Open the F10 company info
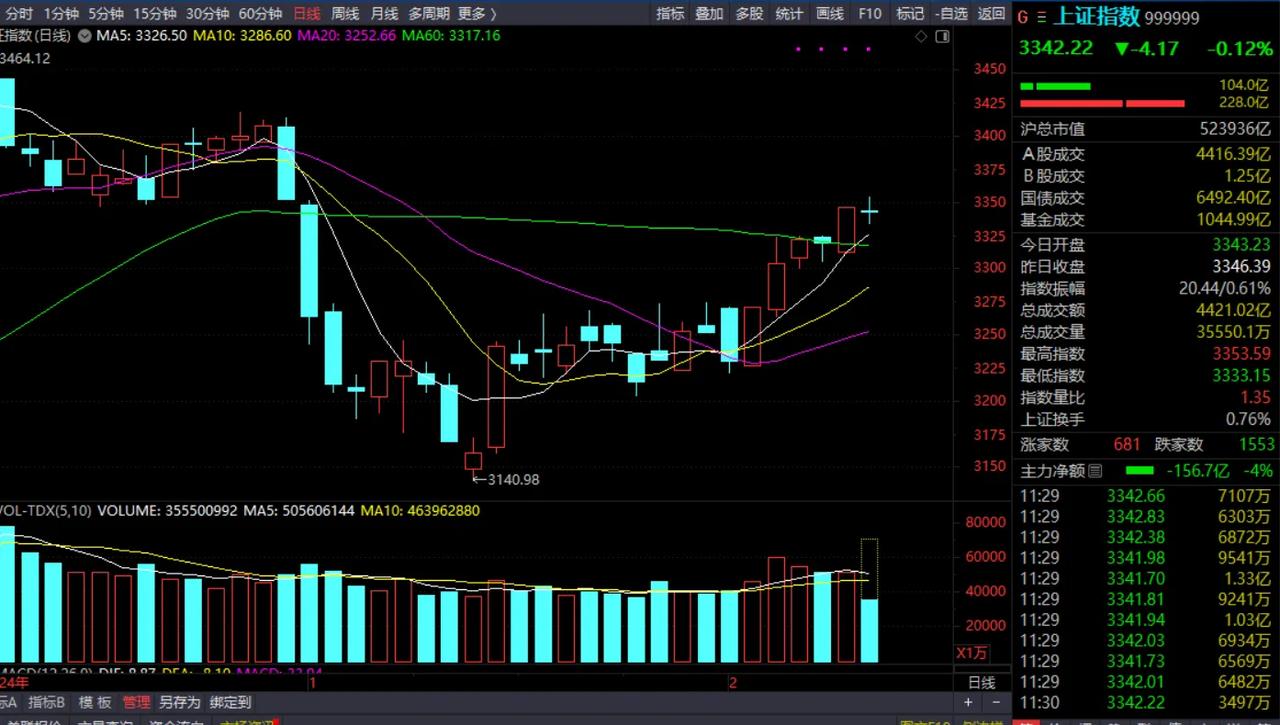Screen dimensions: 1280x725 [x=870, y=13]
